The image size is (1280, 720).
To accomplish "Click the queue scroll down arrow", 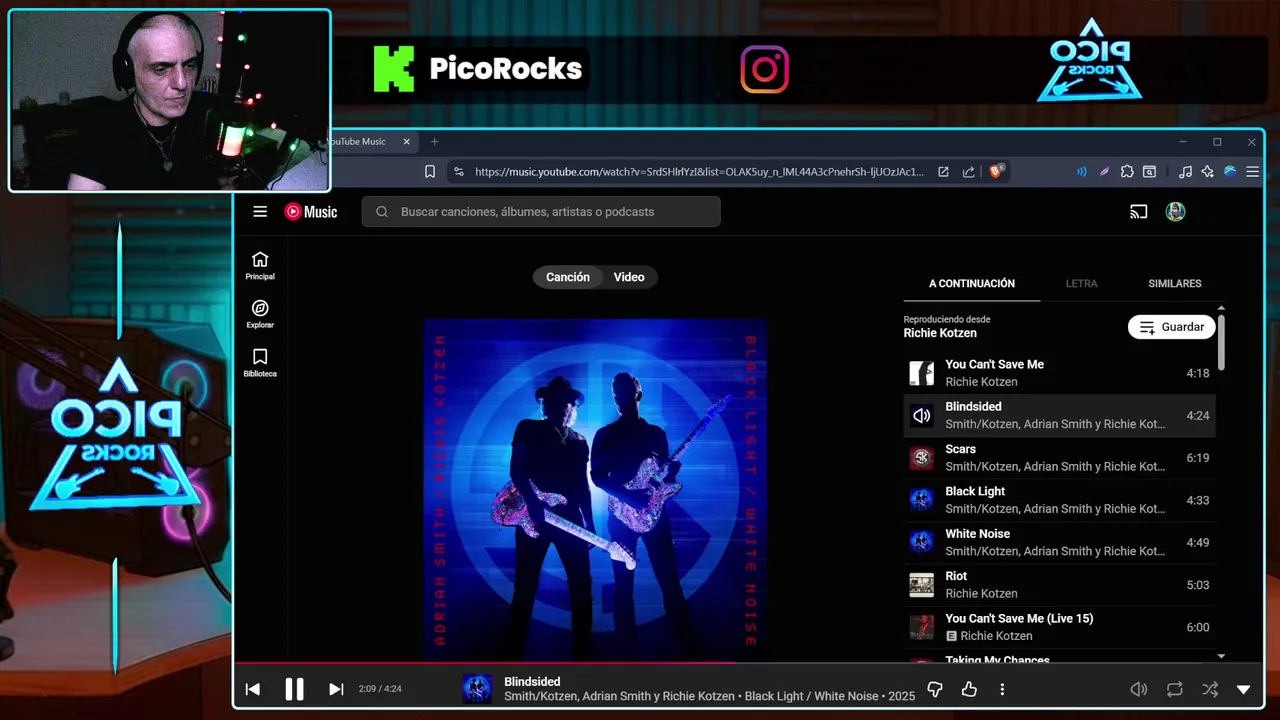I will pos(1221,656).
